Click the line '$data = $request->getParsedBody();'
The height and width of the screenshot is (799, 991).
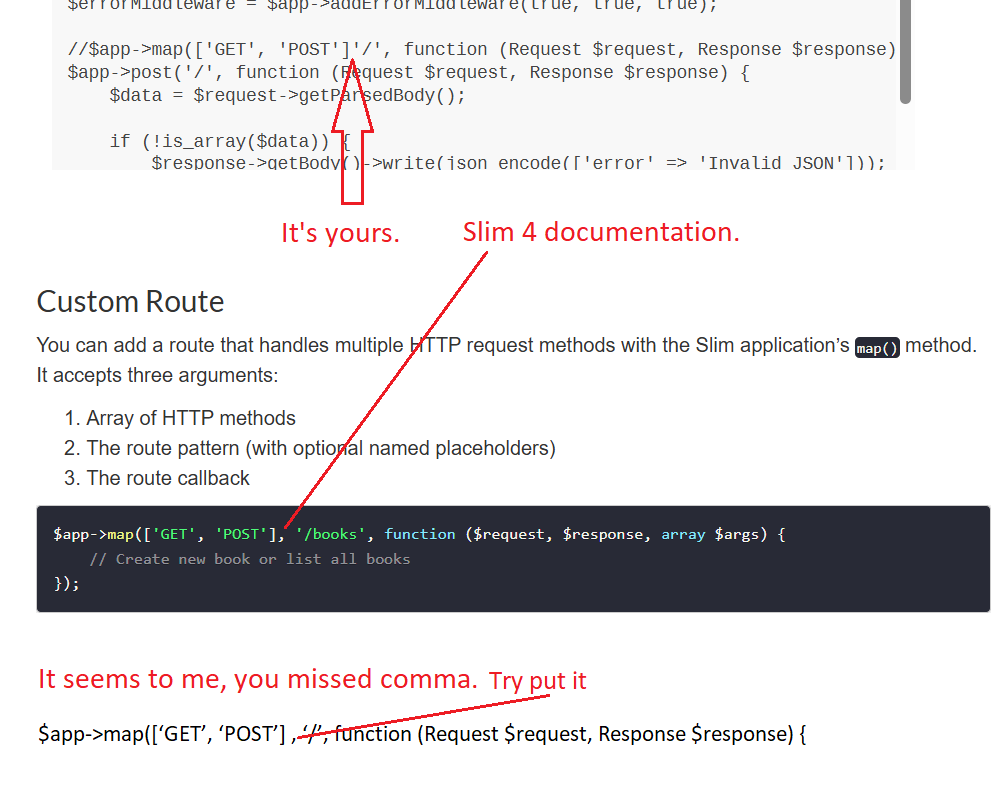click(288, 95)
